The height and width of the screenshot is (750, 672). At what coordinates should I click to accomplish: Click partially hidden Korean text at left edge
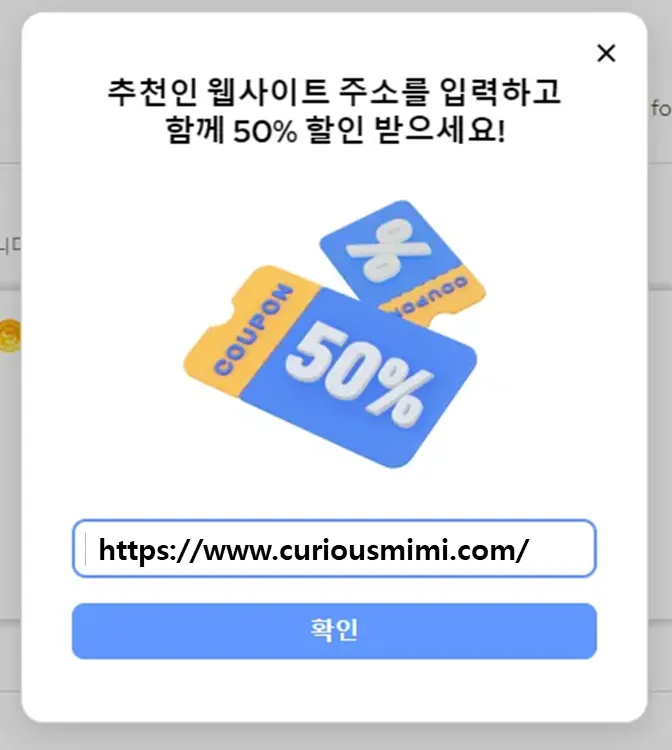coord(10,245)
